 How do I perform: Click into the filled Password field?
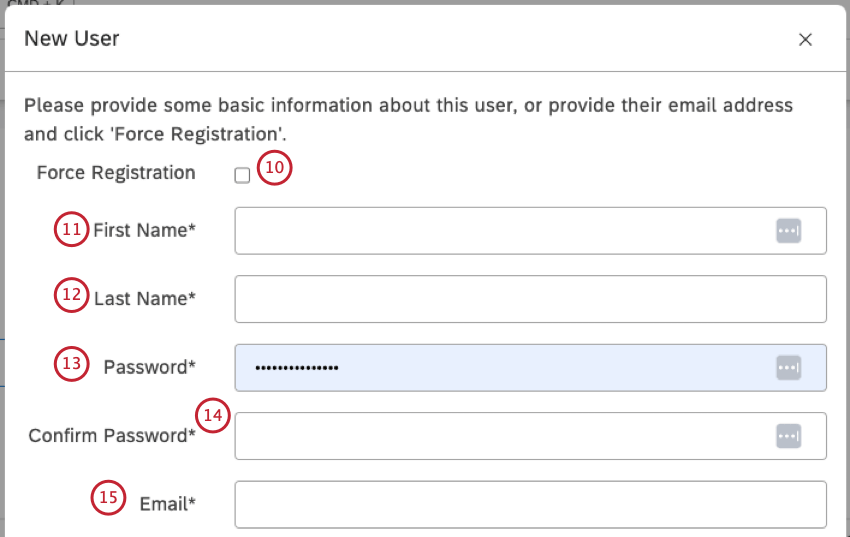(500, 368)
